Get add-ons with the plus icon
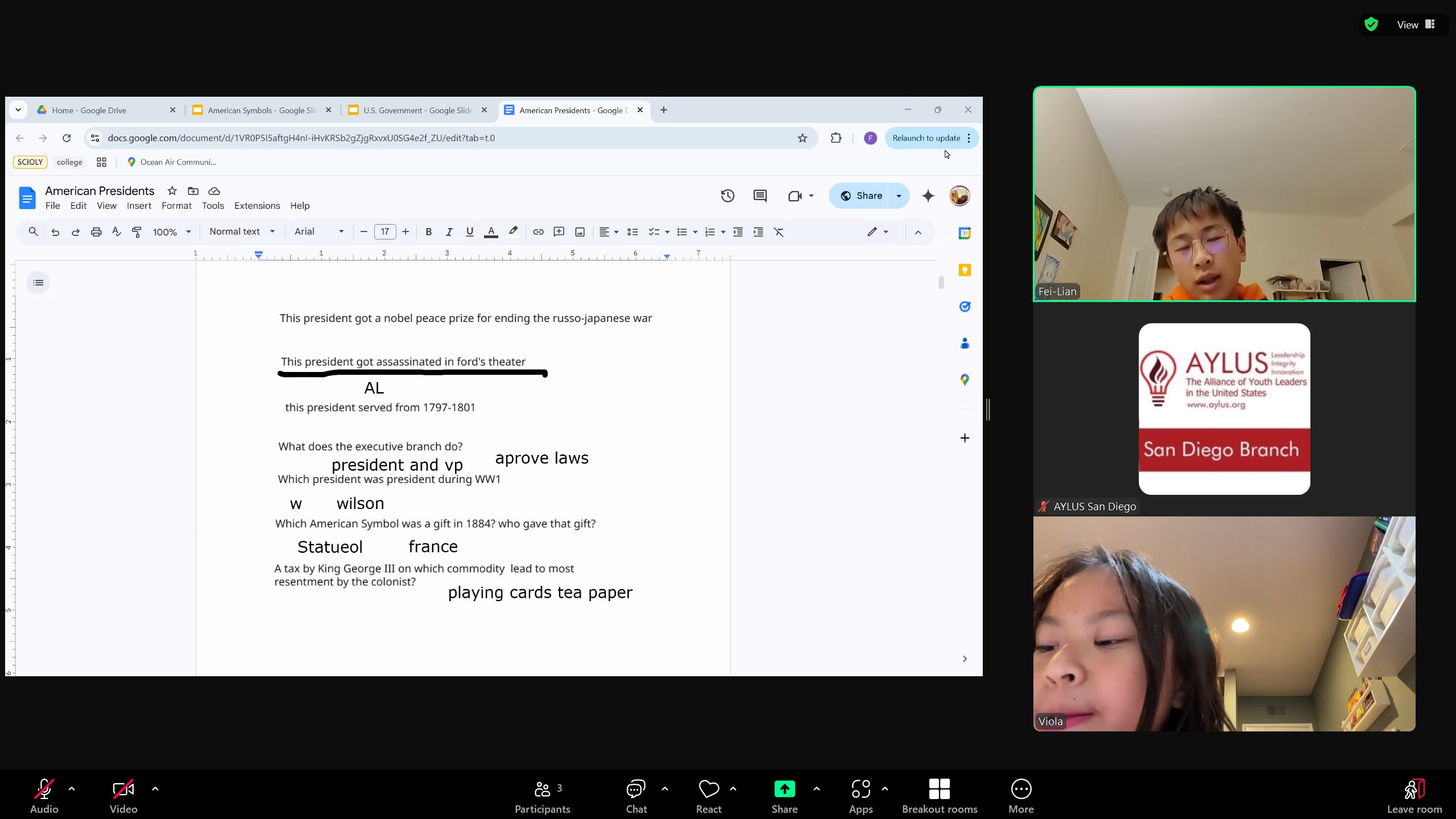This screenshot has height=819, width=1456. [x=965, y=438]
